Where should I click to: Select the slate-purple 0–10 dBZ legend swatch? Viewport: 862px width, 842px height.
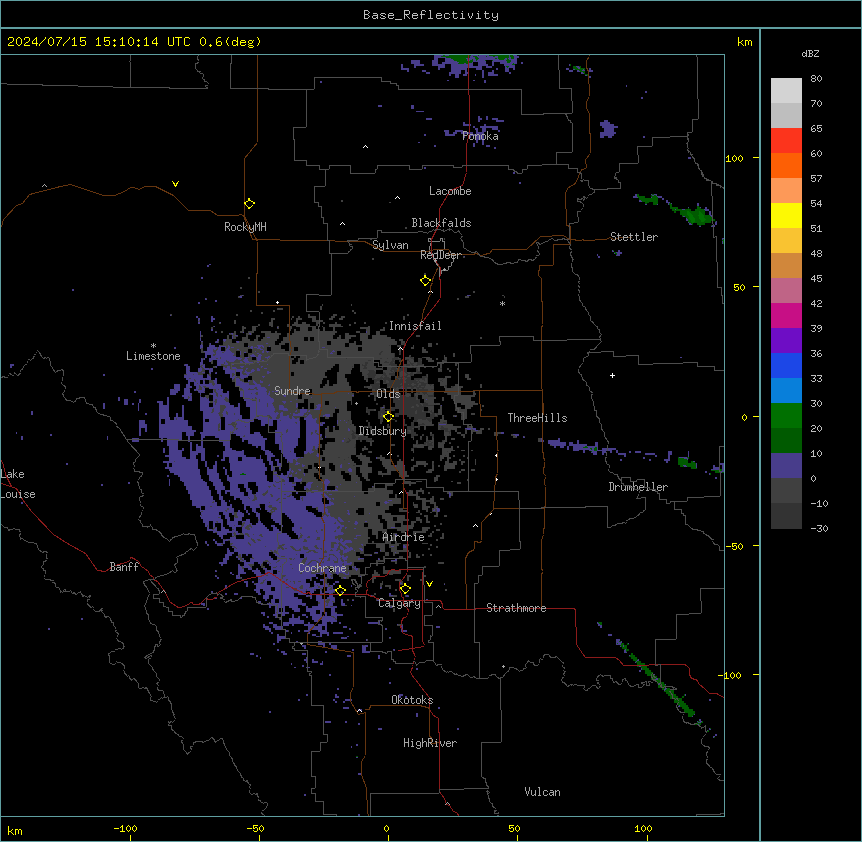(x=786, y=466)
